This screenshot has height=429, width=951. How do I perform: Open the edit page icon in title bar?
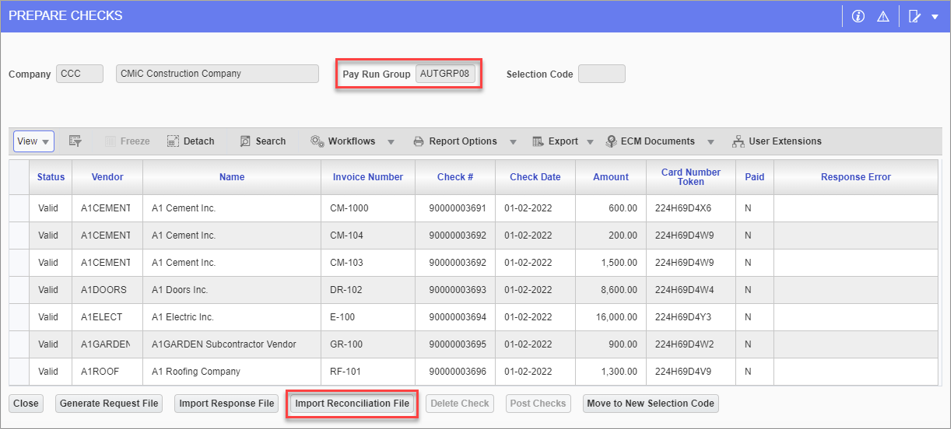[x=914, y=16]
